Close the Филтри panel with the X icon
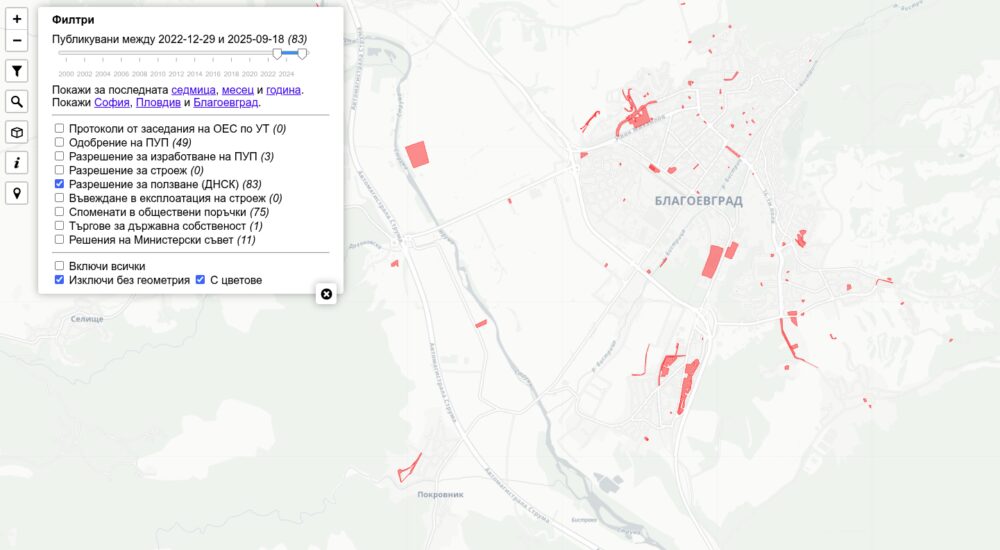1000x550 pixels. tap(326, 294)
